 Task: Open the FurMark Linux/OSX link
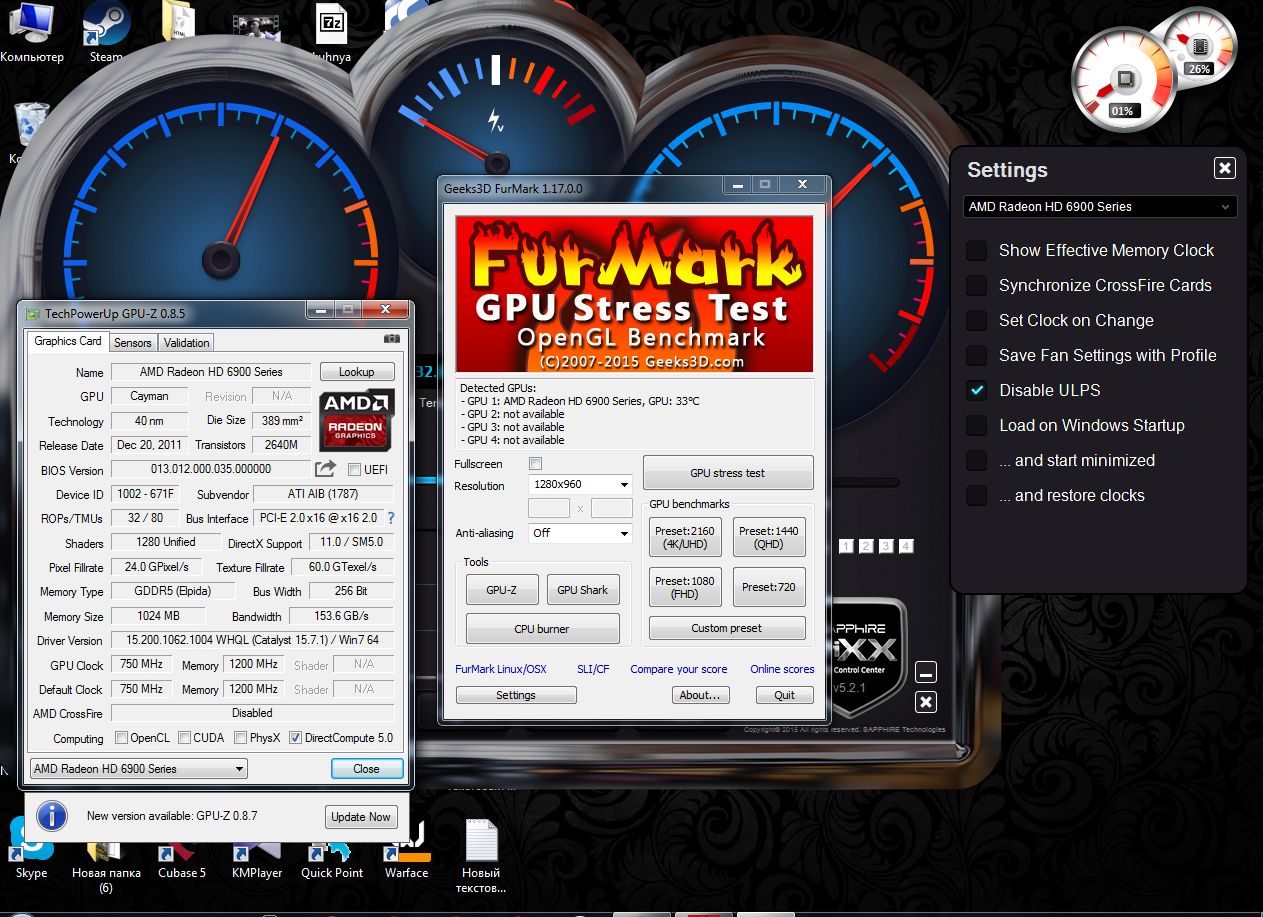(501, 669)
